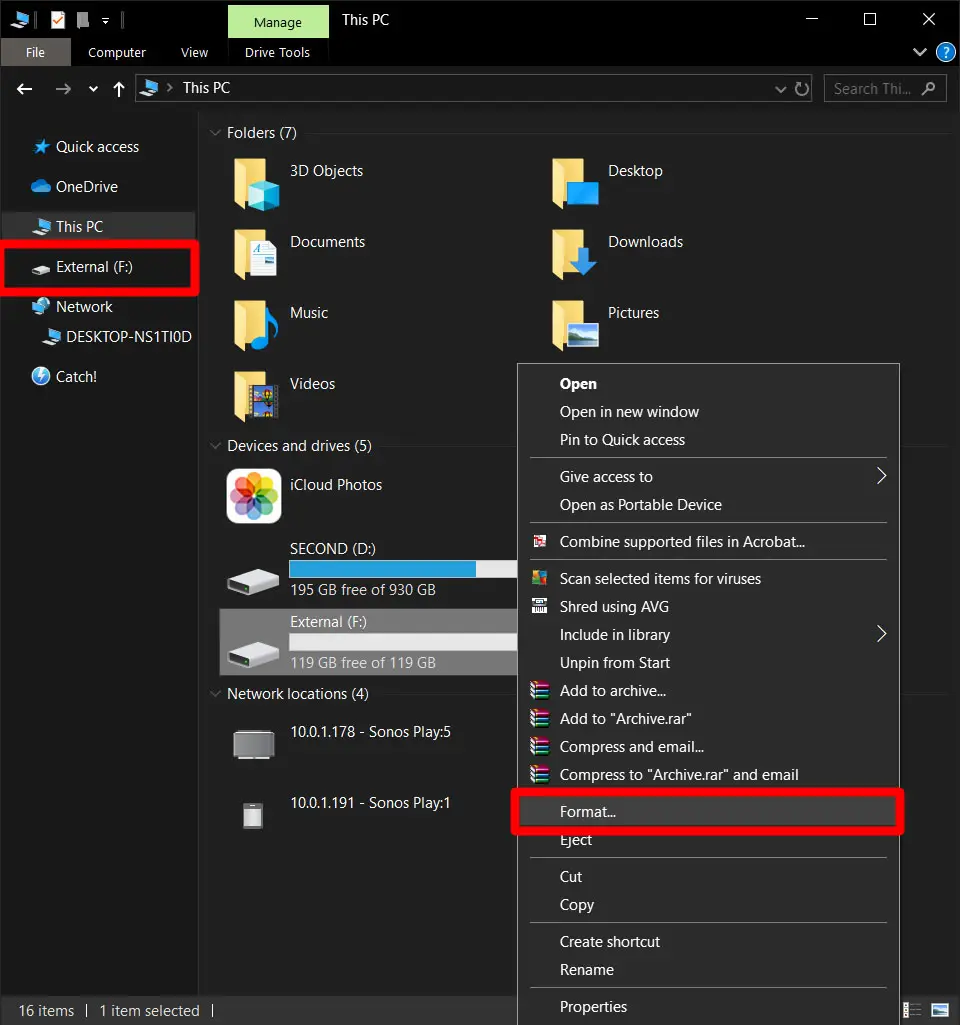Open Catch! from the sidebar
The image size is (960, 1025).
click(x=74, y=377)
